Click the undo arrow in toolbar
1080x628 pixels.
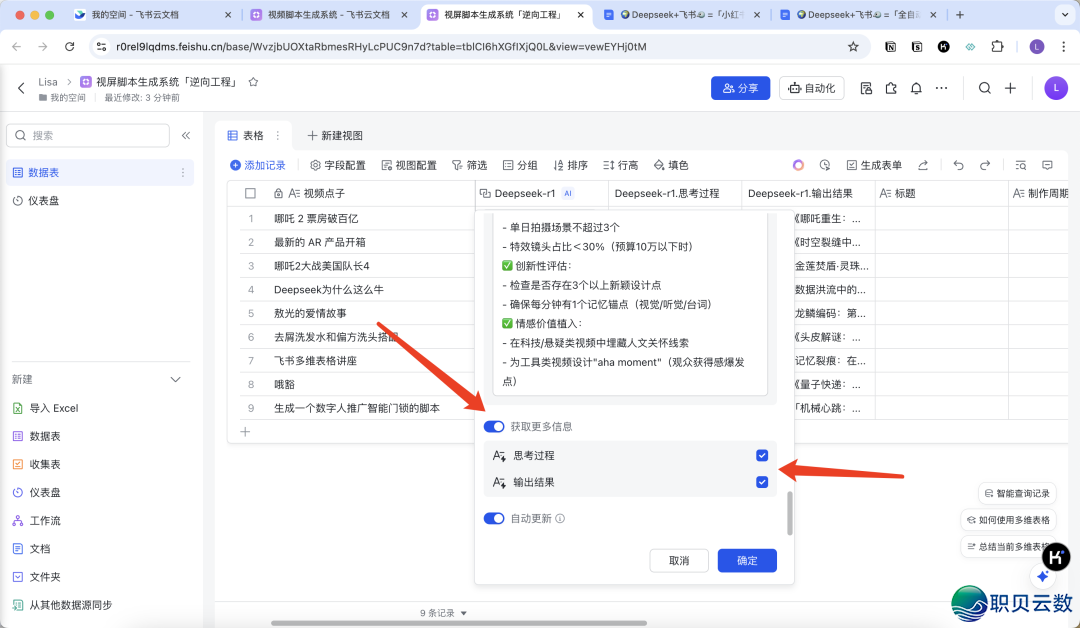pyautogui.click(x=958, y=165)
